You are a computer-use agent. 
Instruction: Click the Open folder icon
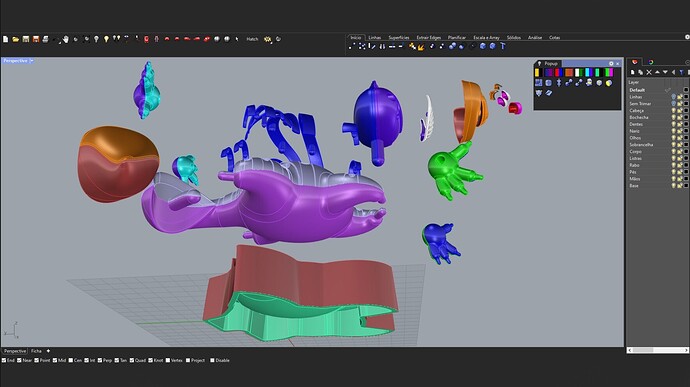tap(15, 39)
